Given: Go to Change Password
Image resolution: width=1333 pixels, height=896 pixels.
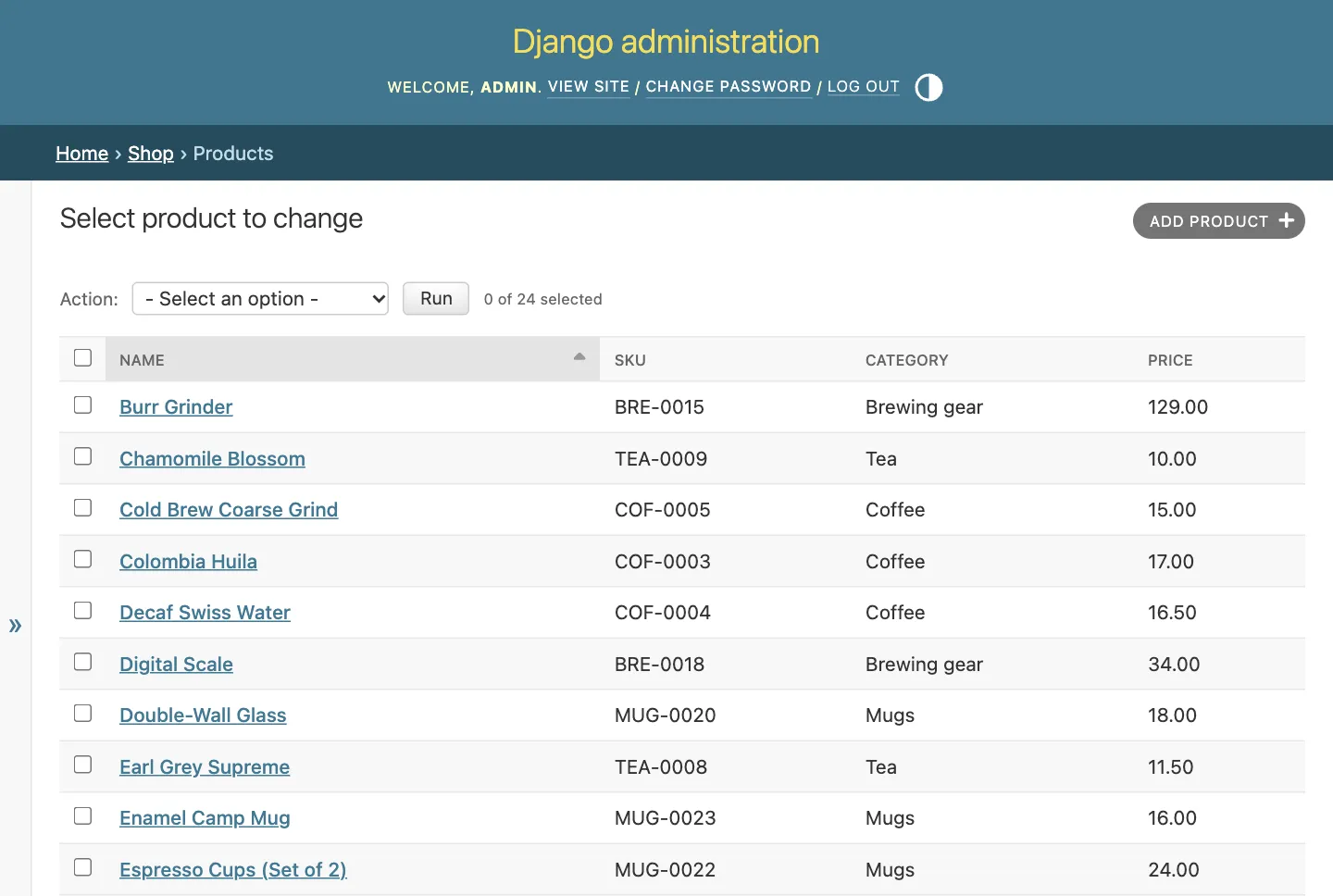Looking at the screenshot, I should click(x=729, y=87).
